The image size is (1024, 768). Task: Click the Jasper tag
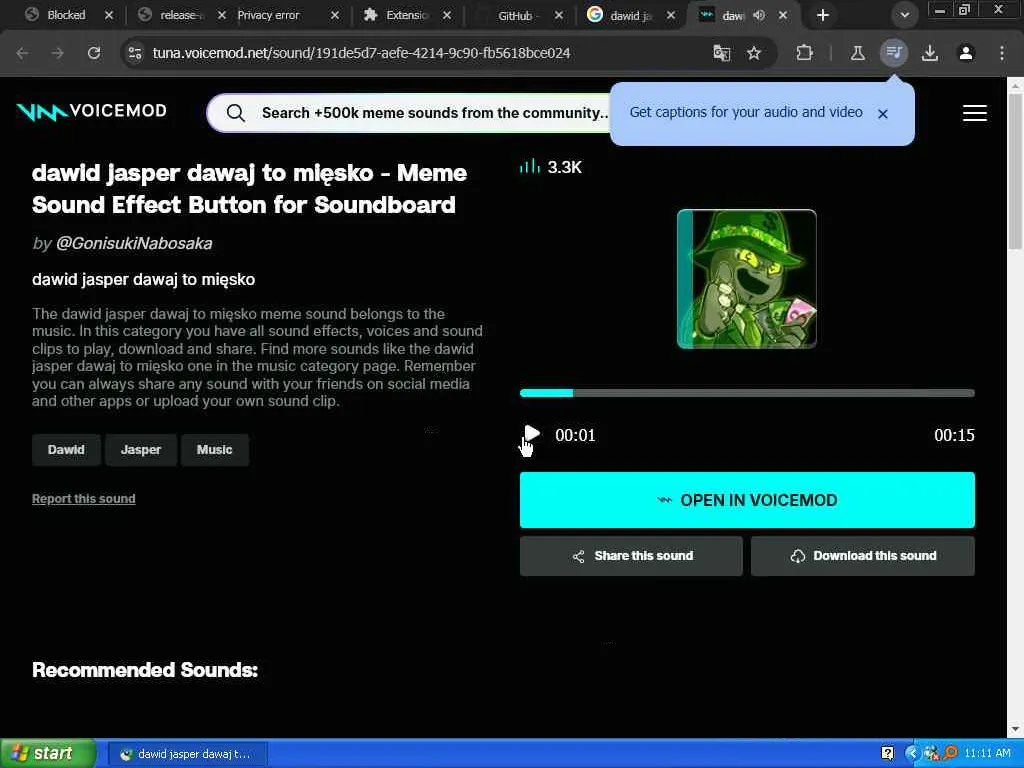[140, 450]
